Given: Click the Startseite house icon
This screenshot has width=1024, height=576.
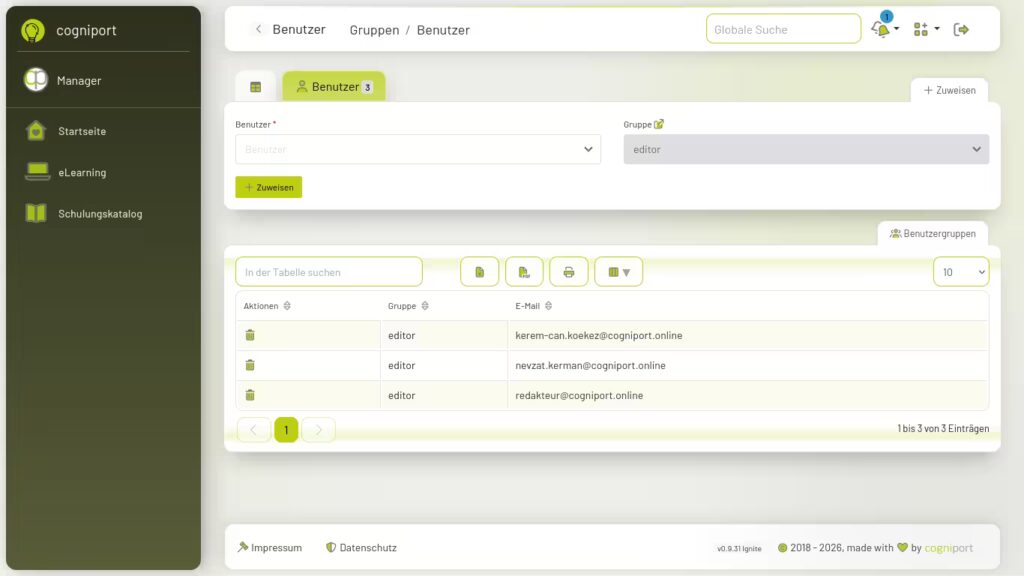Looking at the screenshot, I should pyautogui.click(x=36, y=131).
